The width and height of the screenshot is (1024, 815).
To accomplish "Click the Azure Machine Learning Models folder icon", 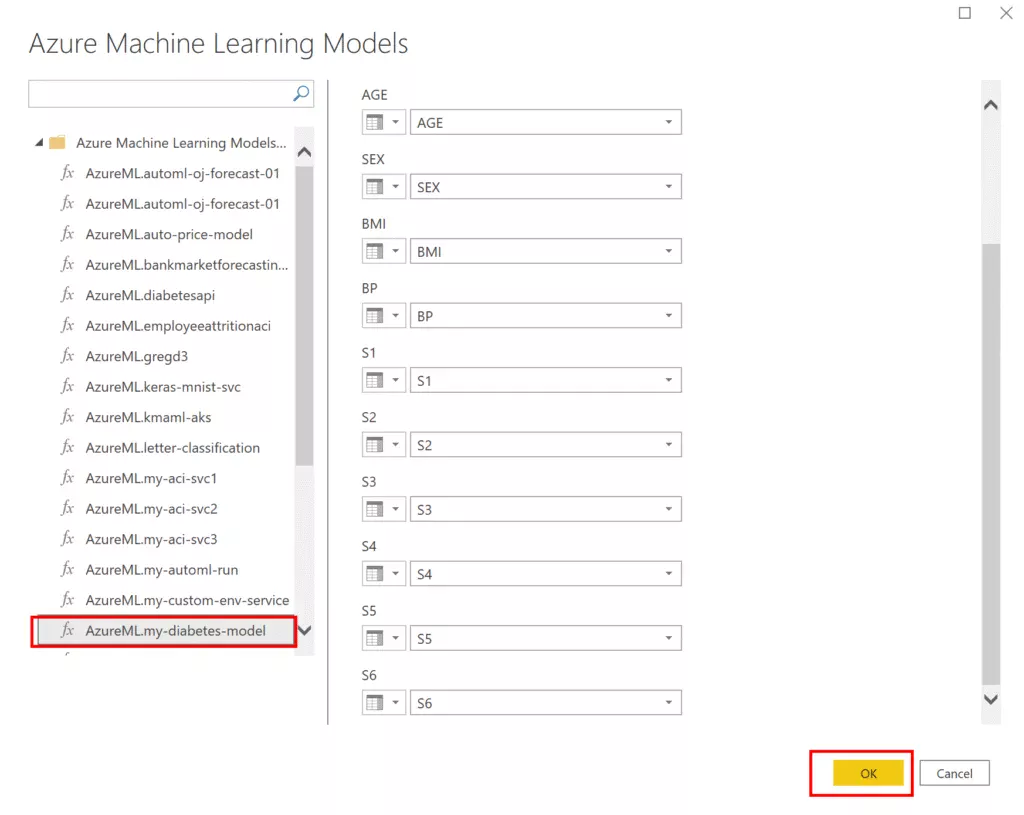I will [x=57, y=142].
